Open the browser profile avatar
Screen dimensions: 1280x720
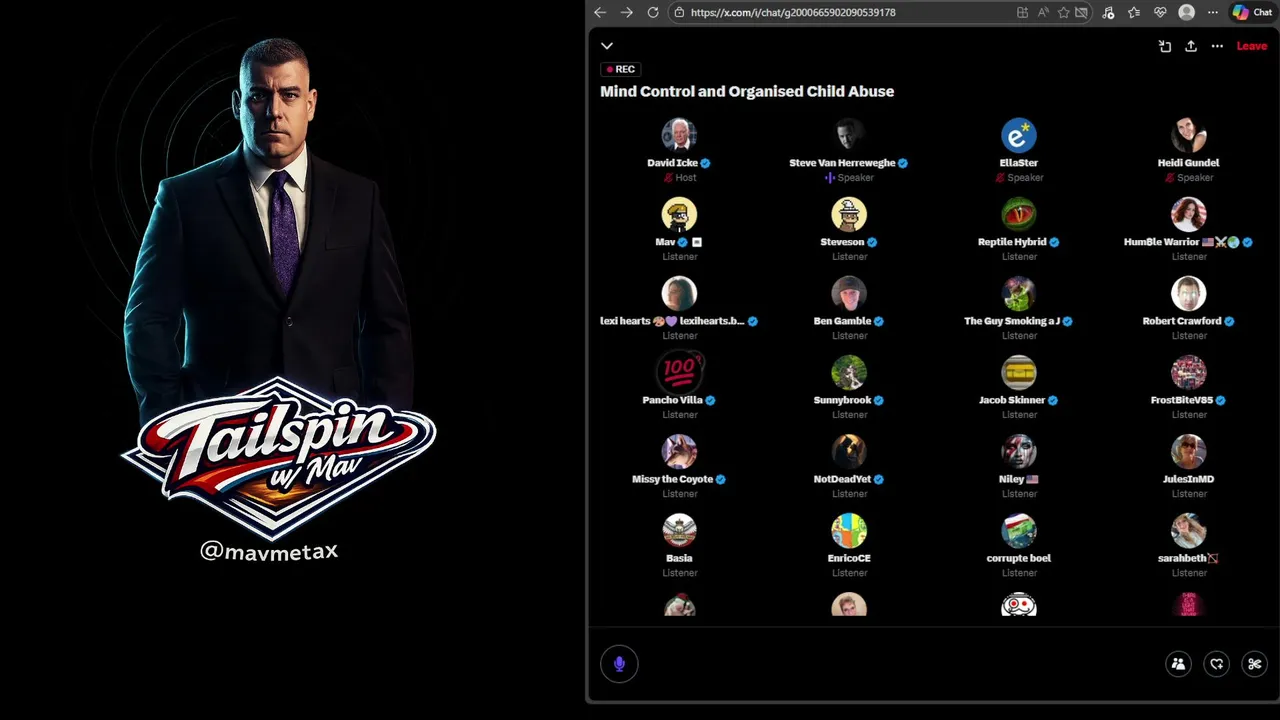click(x=1187, y=12)
